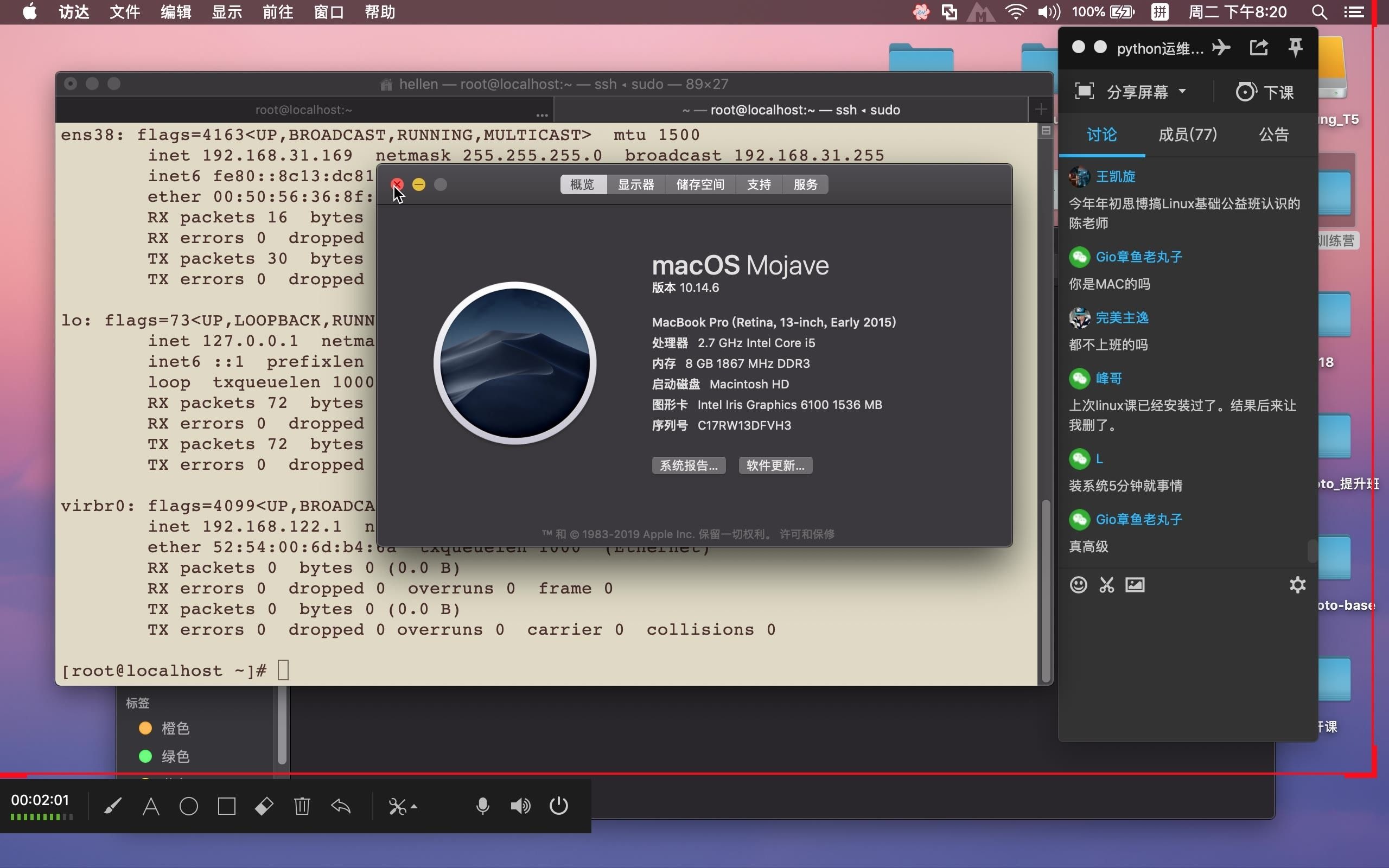The height and width of the screenshot is (868, 1389).
Task: Open the 许可和保修 link
Action: point(807,534)
